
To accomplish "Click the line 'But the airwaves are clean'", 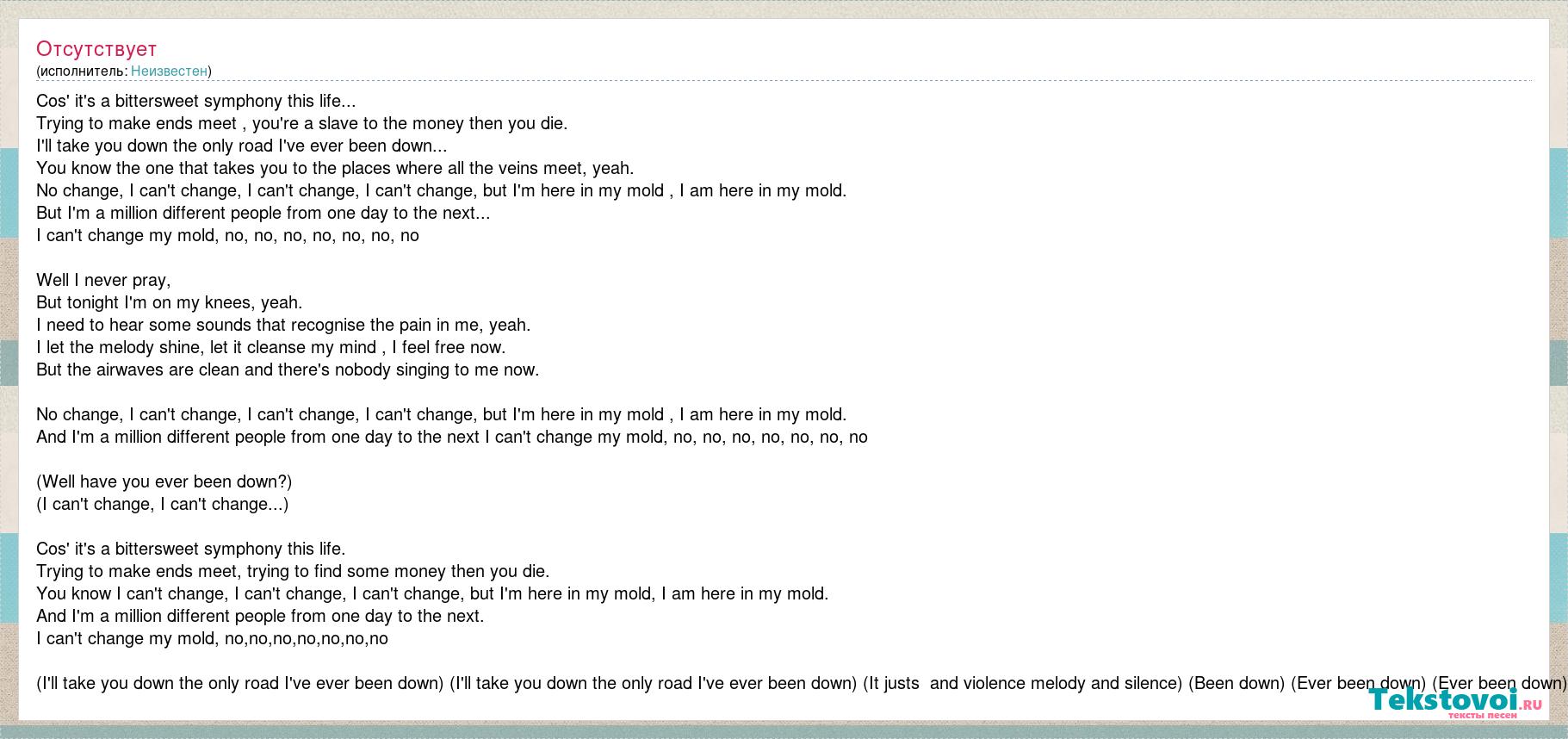I will (x=288, y=369).
